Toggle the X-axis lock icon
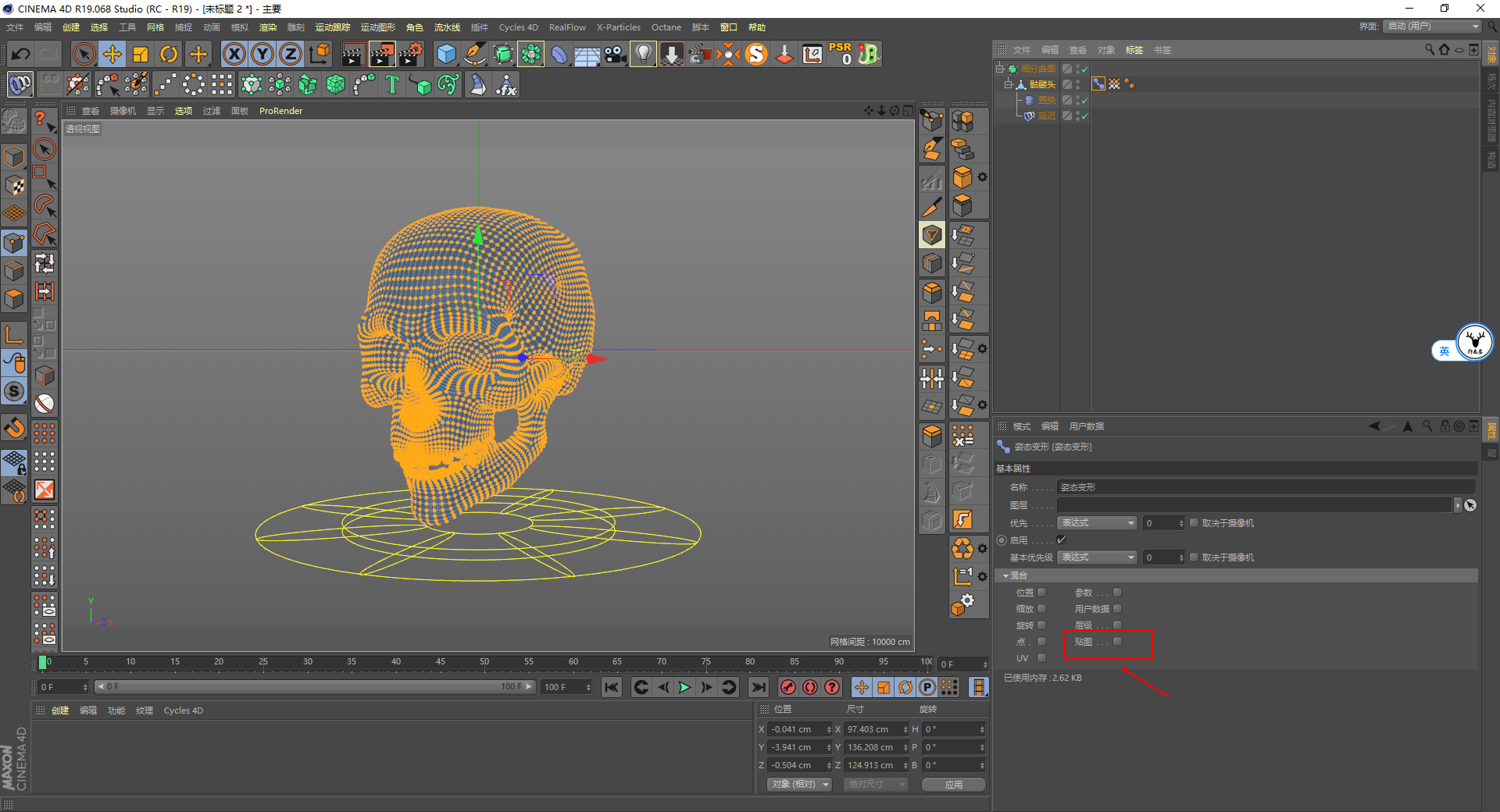 point(234,54)
